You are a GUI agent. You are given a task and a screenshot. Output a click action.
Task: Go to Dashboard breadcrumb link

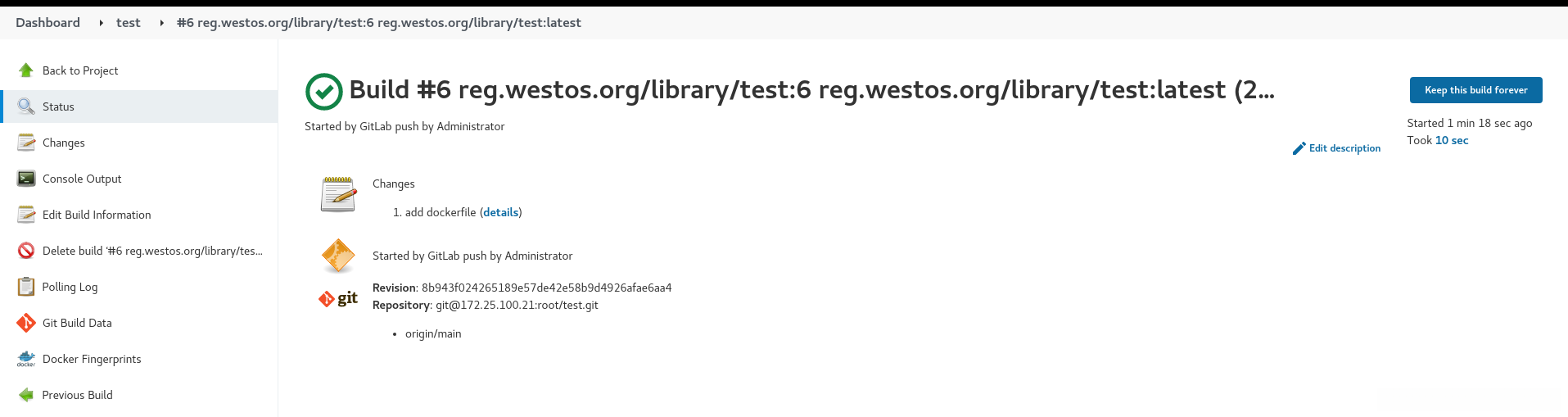47,23
